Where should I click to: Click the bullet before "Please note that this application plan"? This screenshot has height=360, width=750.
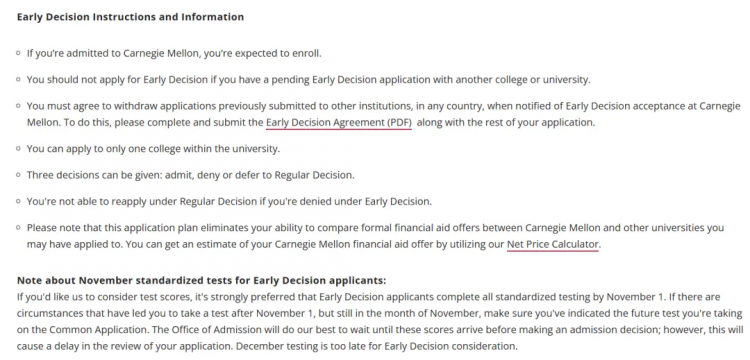[19, 228]
